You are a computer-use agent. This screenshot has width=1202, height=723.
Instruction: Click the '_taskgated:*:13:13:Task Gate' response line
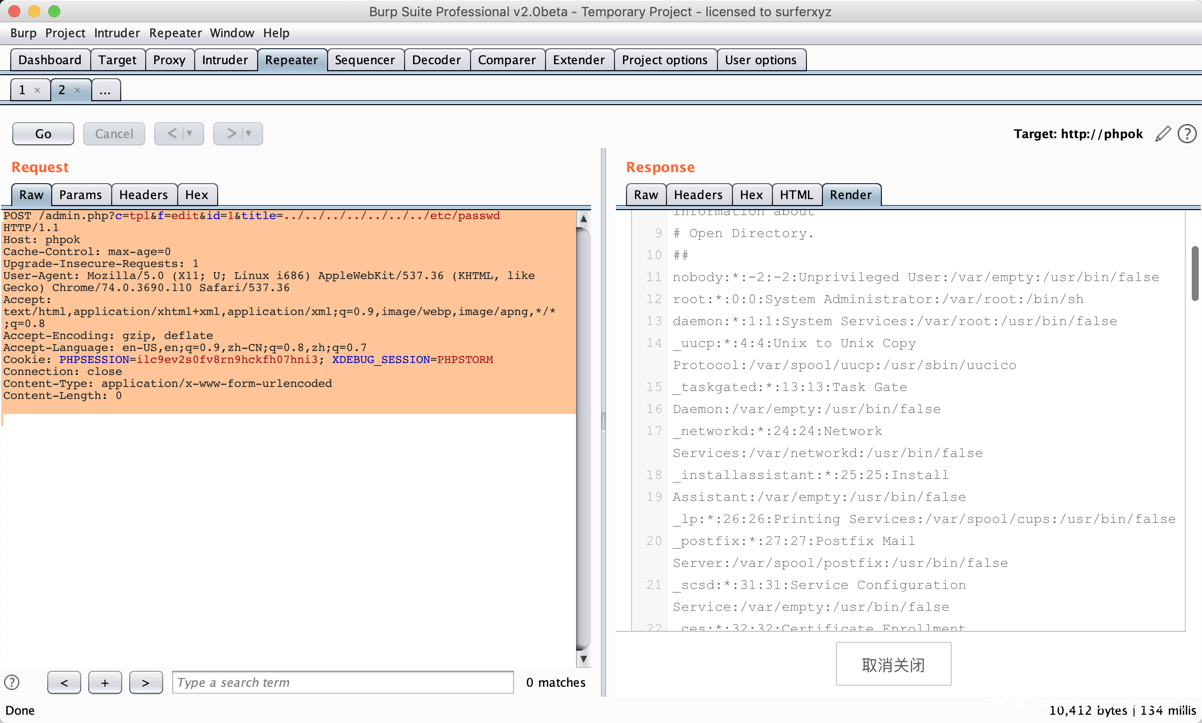[790, 387]
